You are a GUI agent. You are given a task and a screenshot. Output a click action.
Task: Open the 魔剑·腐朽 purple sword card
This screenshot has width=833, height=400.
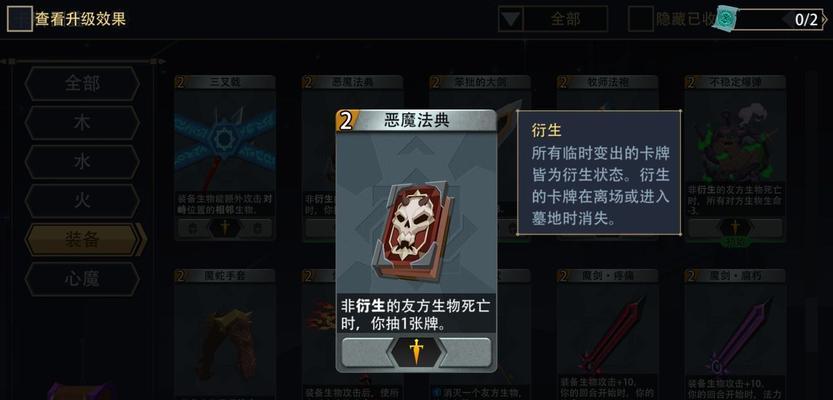click(735, 328)
